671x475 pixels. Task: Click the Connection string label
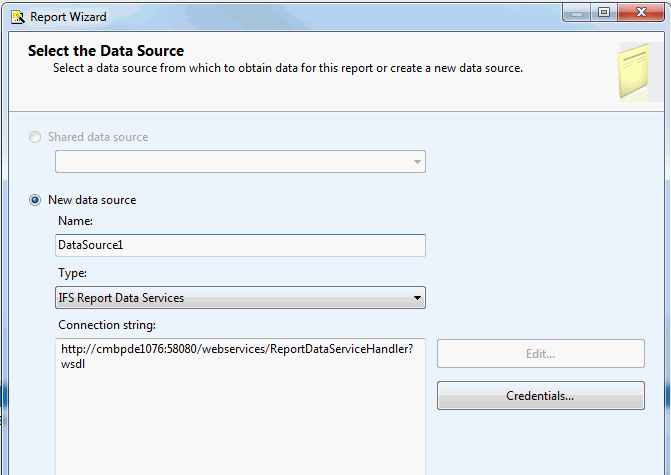[107, 325]
